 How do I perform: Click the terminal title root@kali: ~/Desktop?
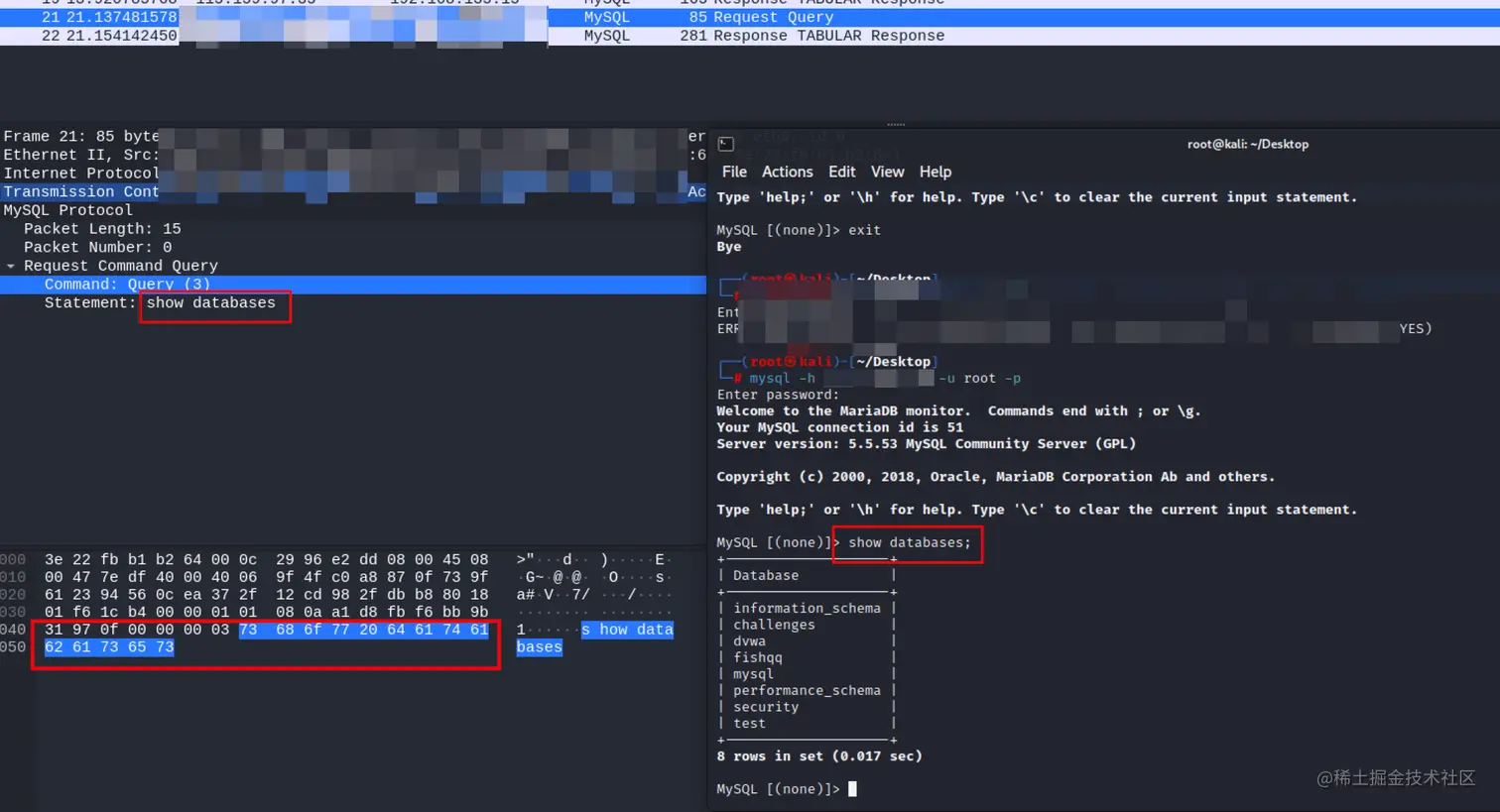click(x=1248, y=144)
